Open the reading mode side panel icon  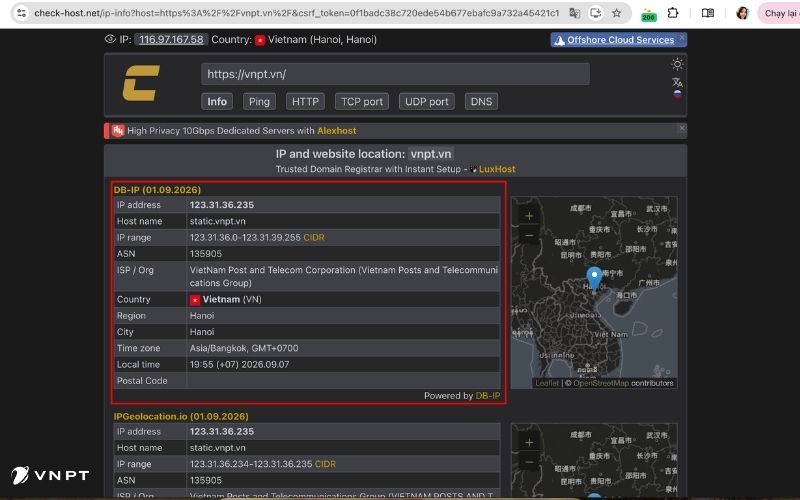708,13
